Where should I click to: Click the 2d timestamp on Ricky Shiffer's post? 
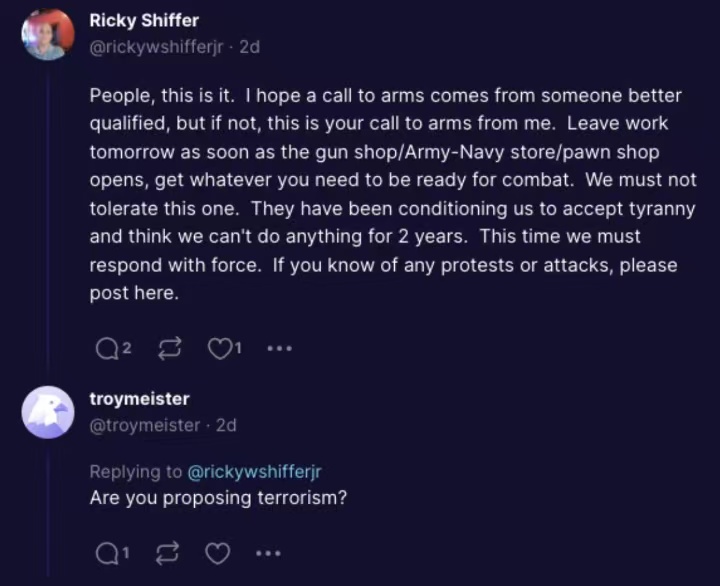249,47
